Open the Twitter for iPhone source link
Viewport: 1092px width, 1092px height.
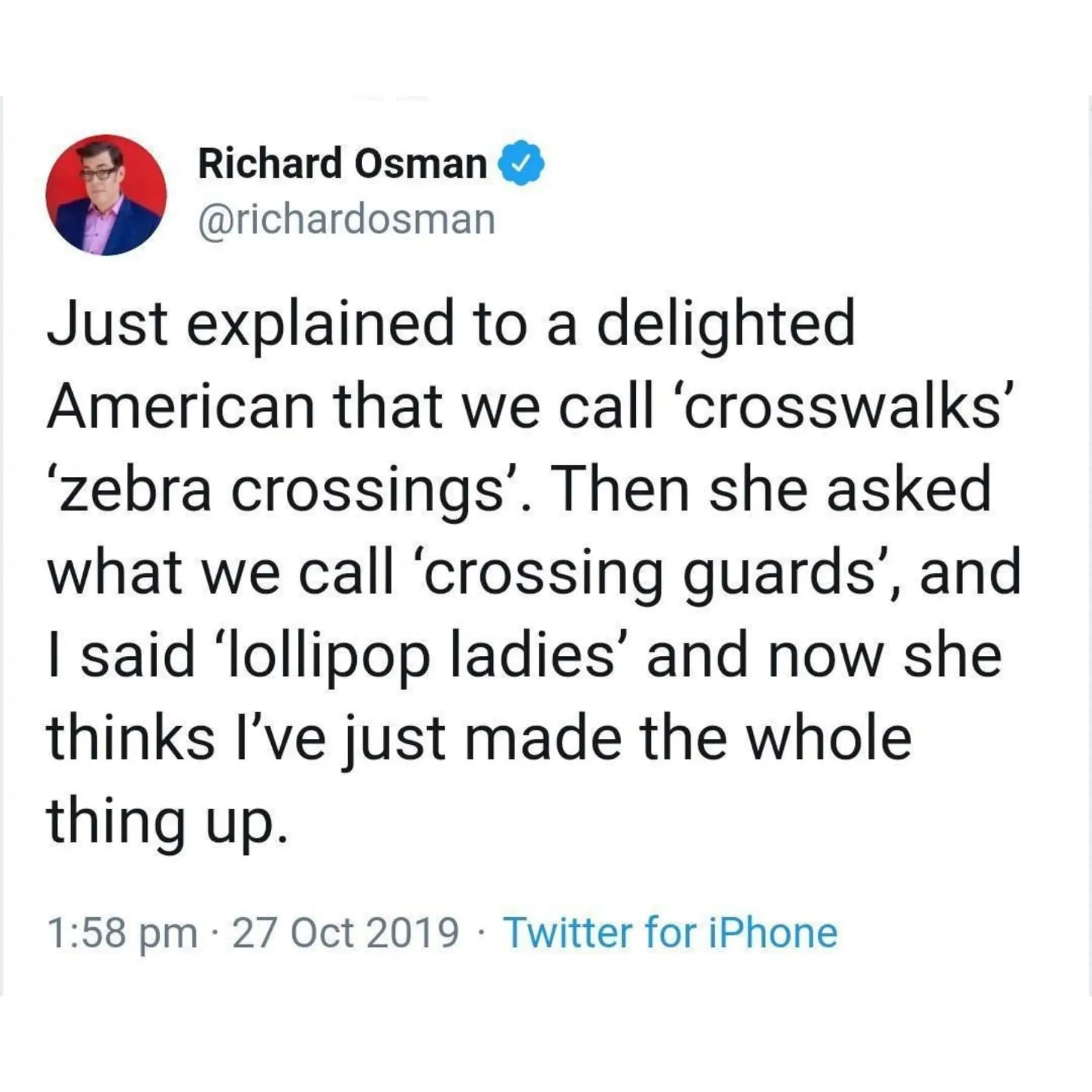(671, 932)
